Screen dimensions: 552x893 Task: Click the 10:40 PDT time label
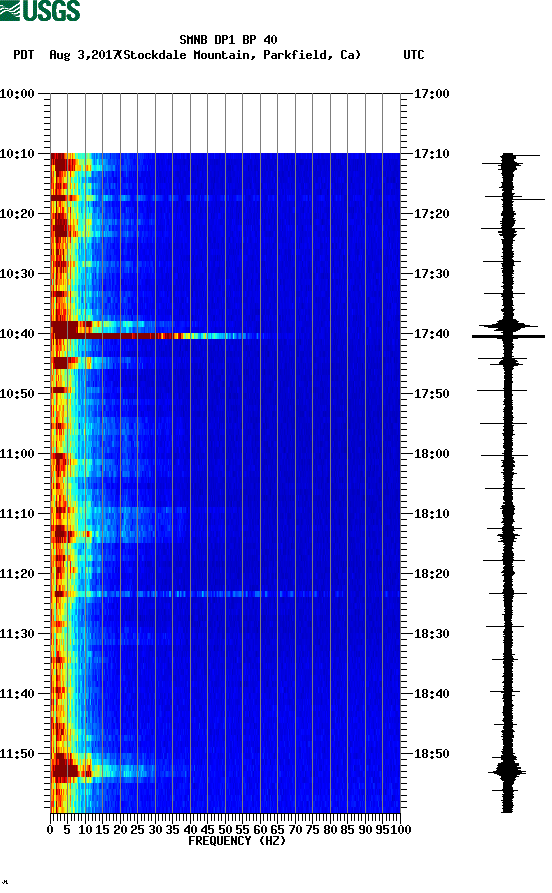(x=17, y=334)
